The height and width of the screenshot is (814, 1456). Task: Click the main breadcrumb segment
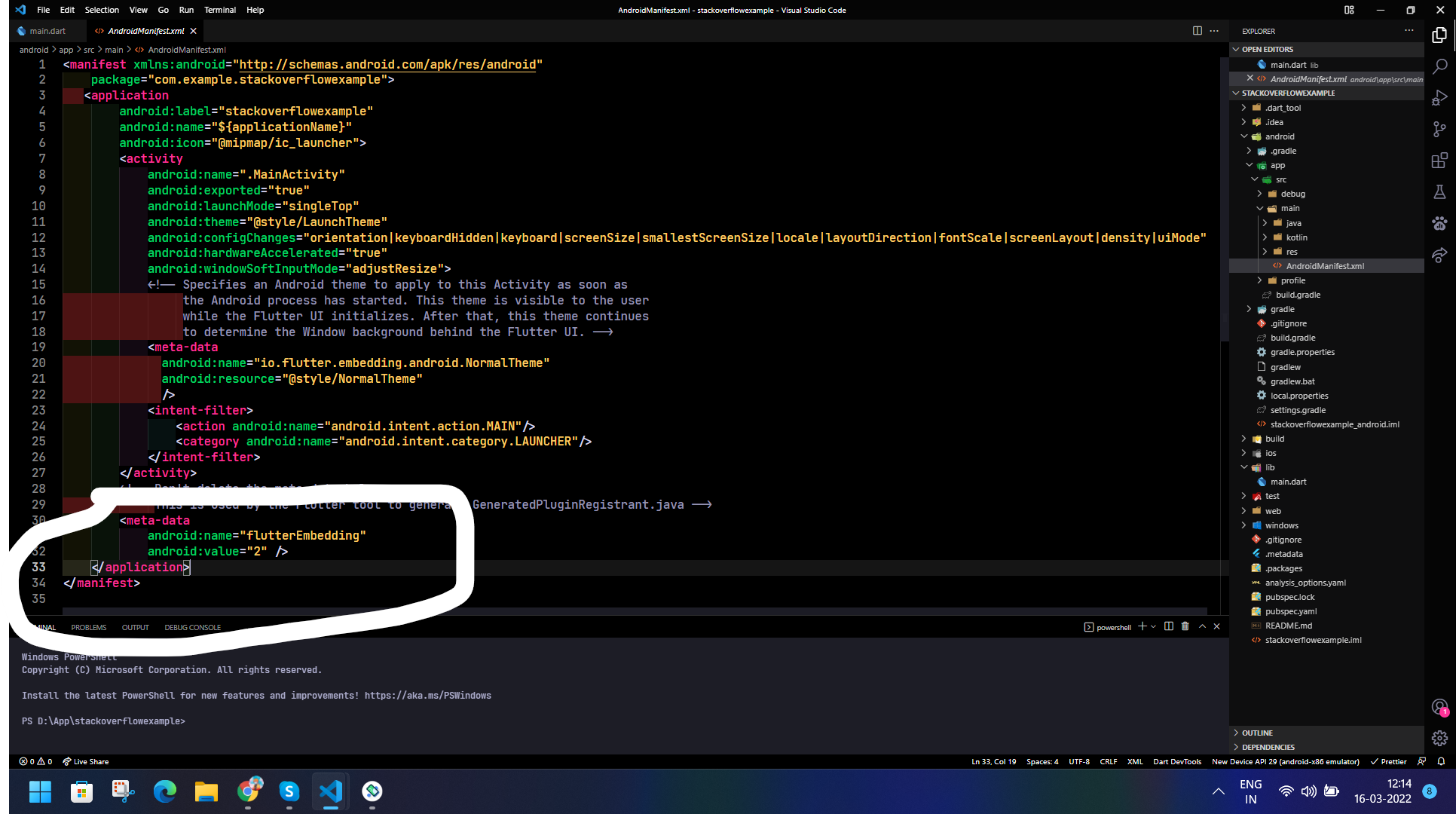point(114,50)
